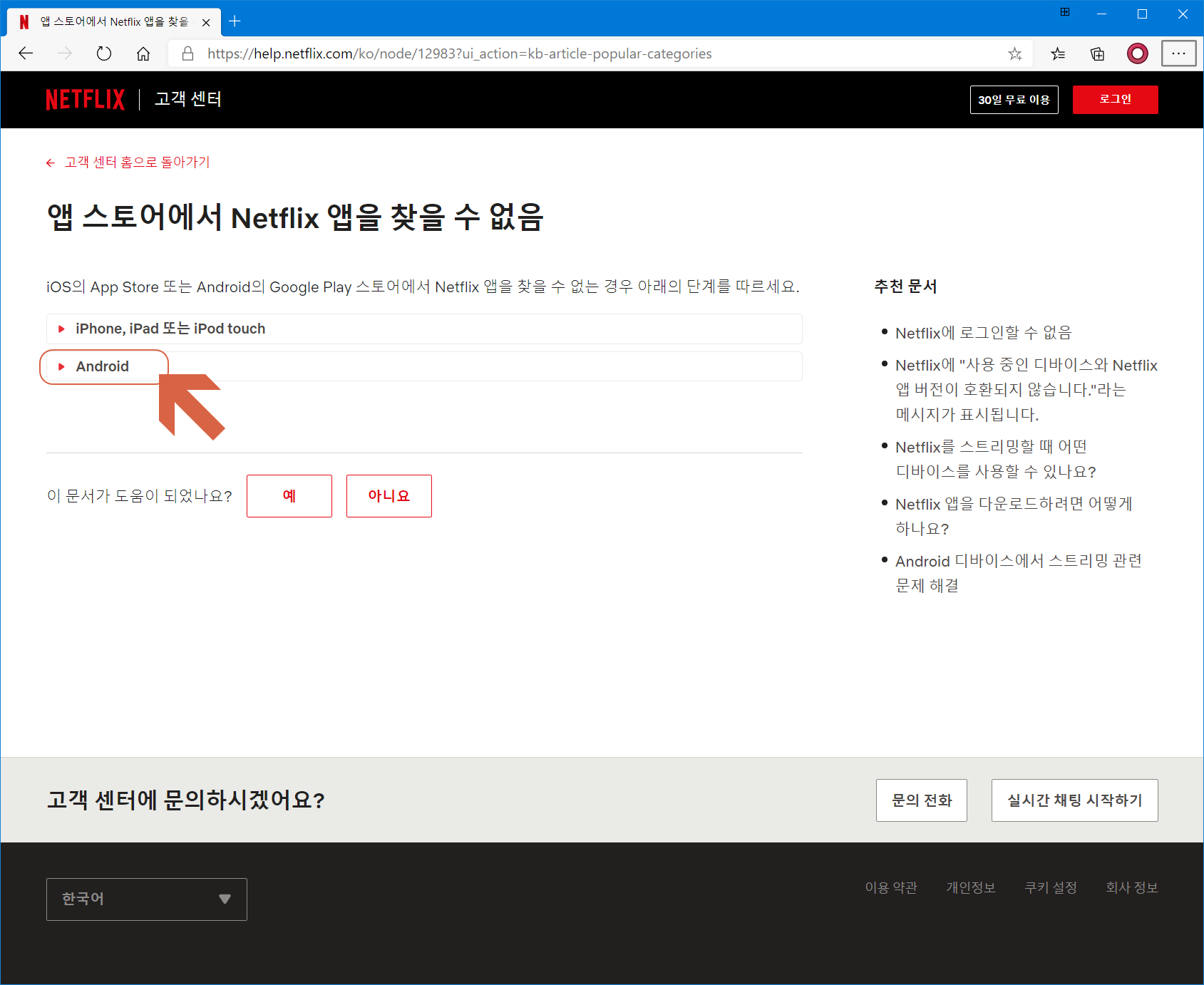This screenshot has width=1204, height=985.
Task: Go back with the browser back arrow
Action: click(26, 53)
